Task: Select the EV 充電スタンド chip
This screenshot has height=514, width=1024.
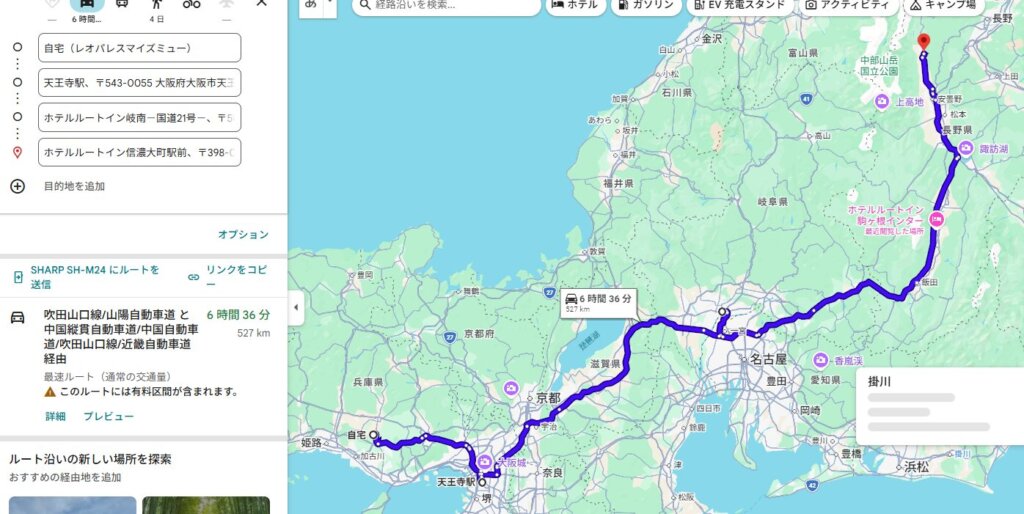Action: 739,5
